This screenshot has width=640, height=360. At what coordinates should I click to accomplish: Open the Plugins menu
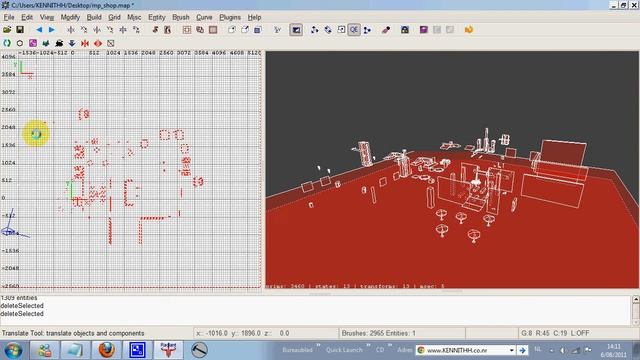click(230, 17)
